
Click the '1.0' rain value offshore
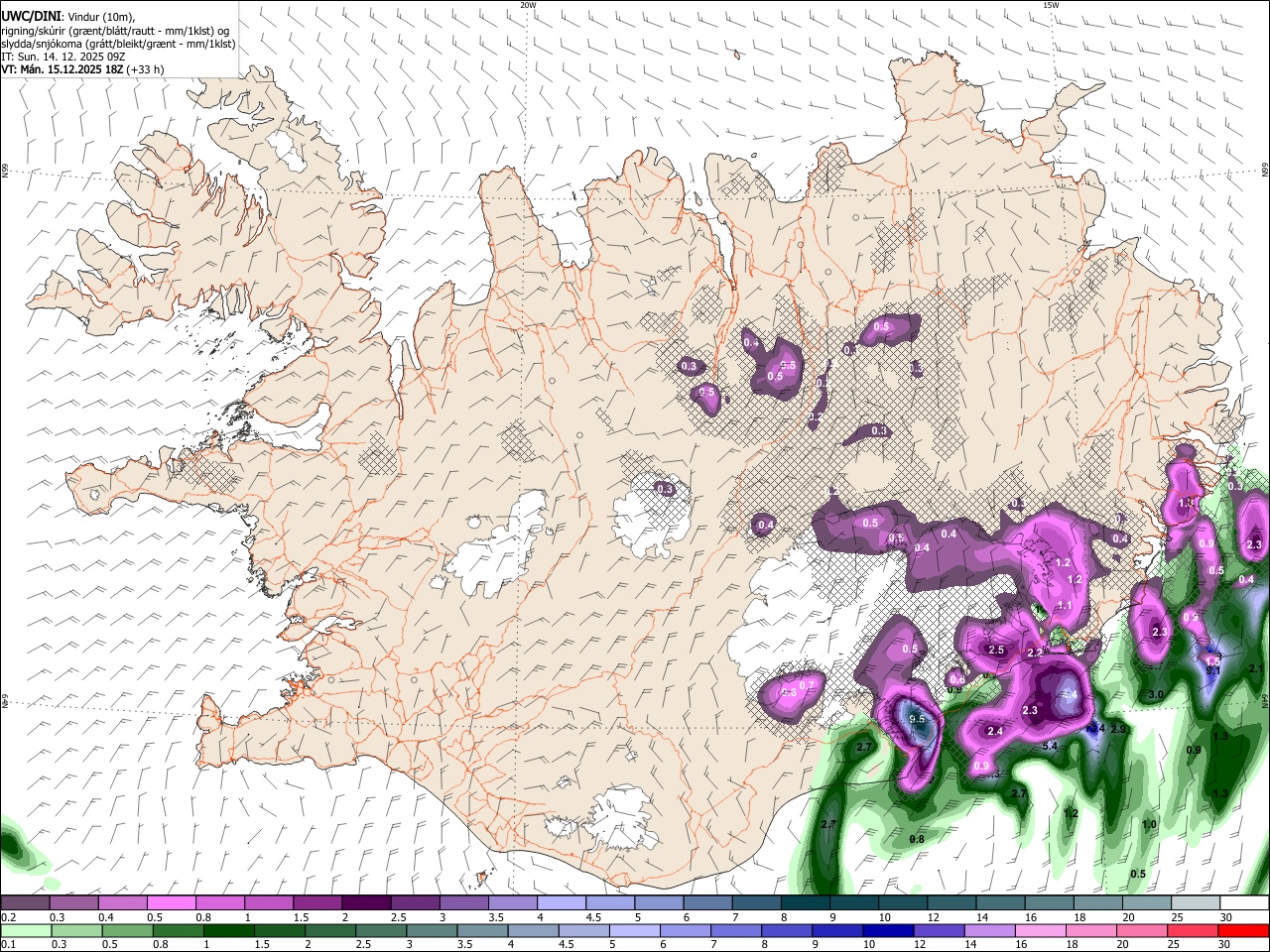pos(1149,825)
